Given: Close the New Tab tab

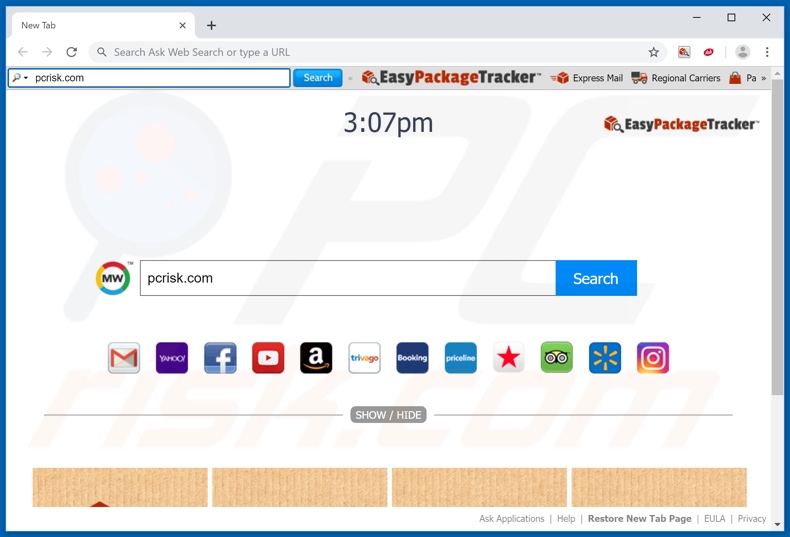Looking at the screenshot, I should tap(182, 25).
